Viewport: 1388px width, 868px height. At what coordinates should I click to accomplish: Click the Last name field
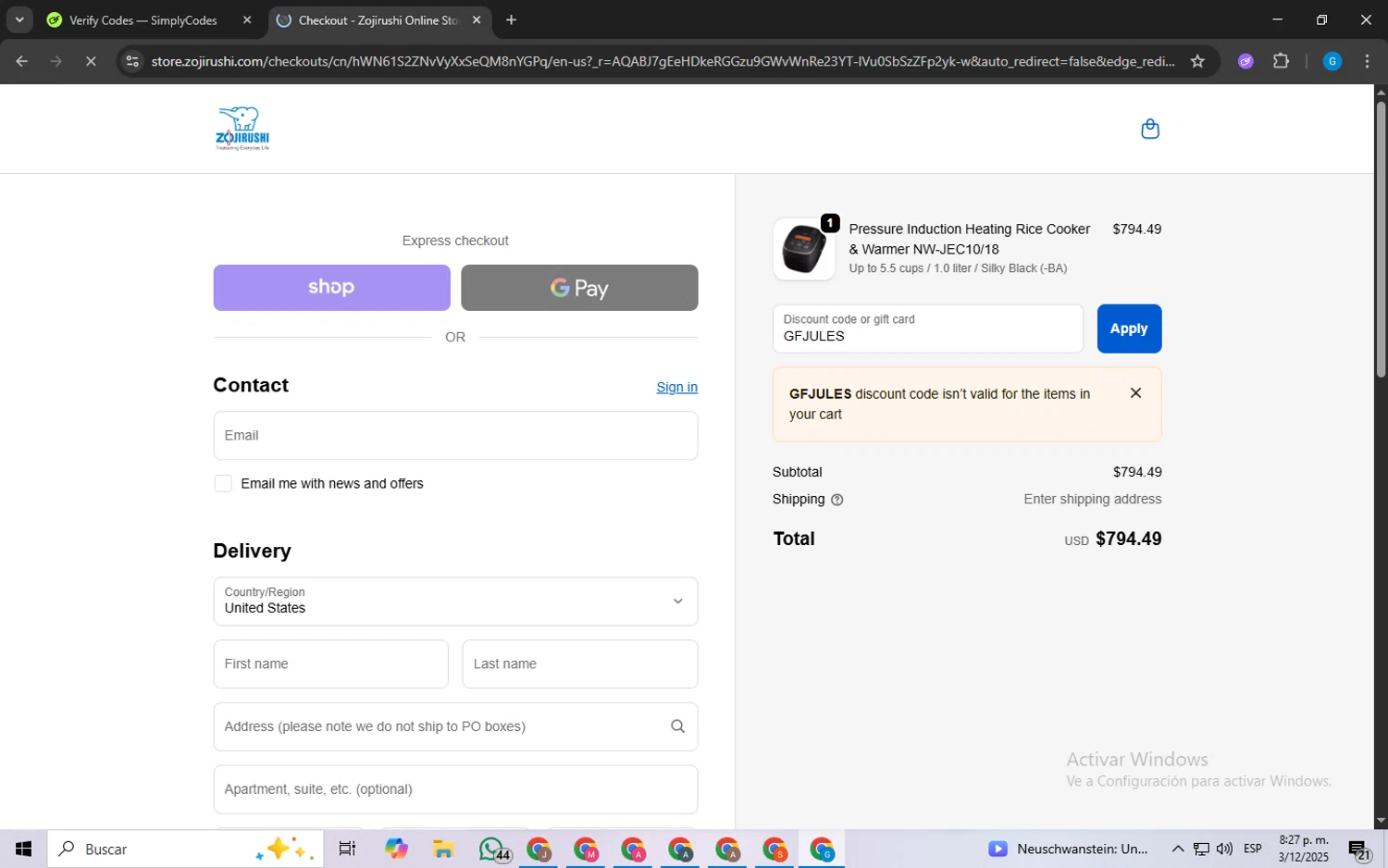click(579, 664)
